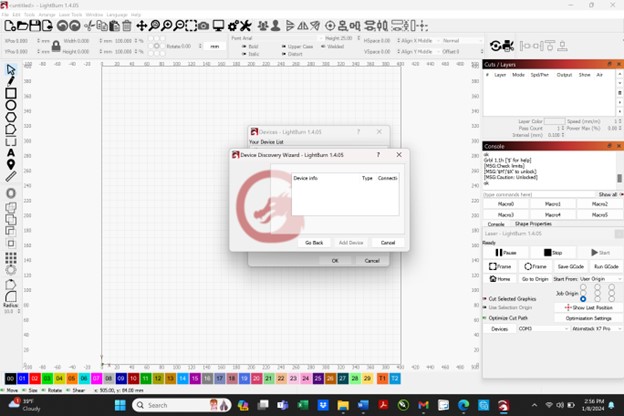Click the Zoom to frame selection icon
Viewport: 624px width, 416px height.
(x=191, y=26)
